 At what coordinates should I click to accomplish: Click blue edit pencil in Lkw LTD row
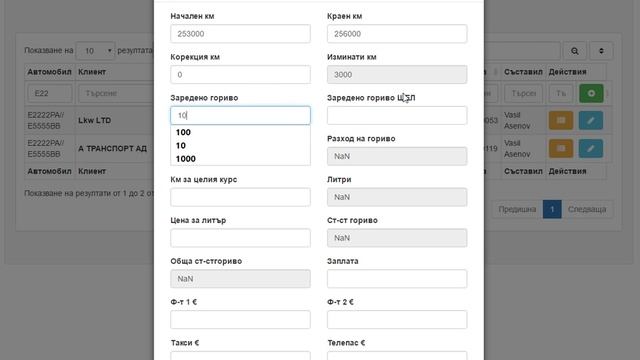click(x=591, y=120)
